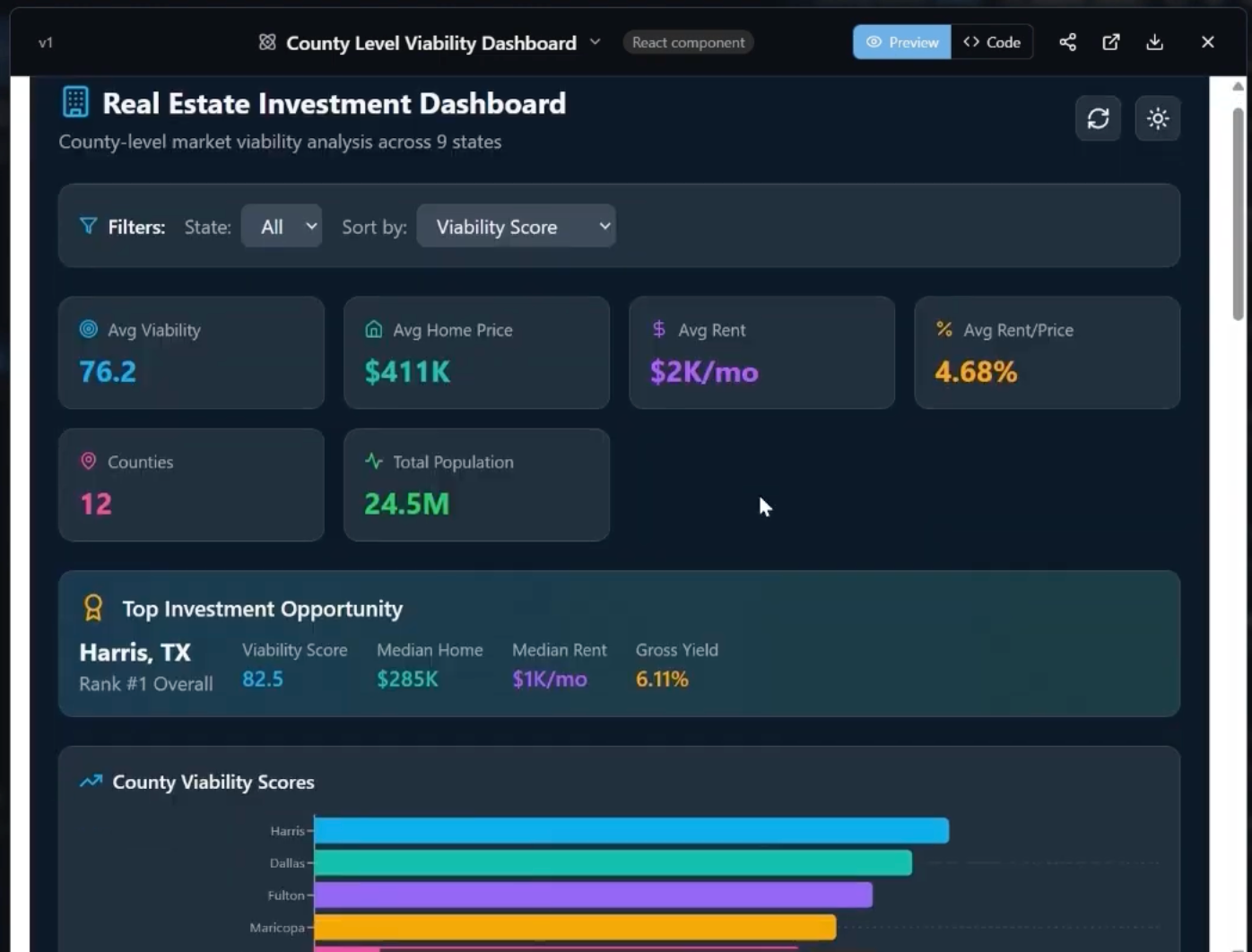Click the $411K average home price value
This screenshot has height=952, width=1252.
(407, 371)
